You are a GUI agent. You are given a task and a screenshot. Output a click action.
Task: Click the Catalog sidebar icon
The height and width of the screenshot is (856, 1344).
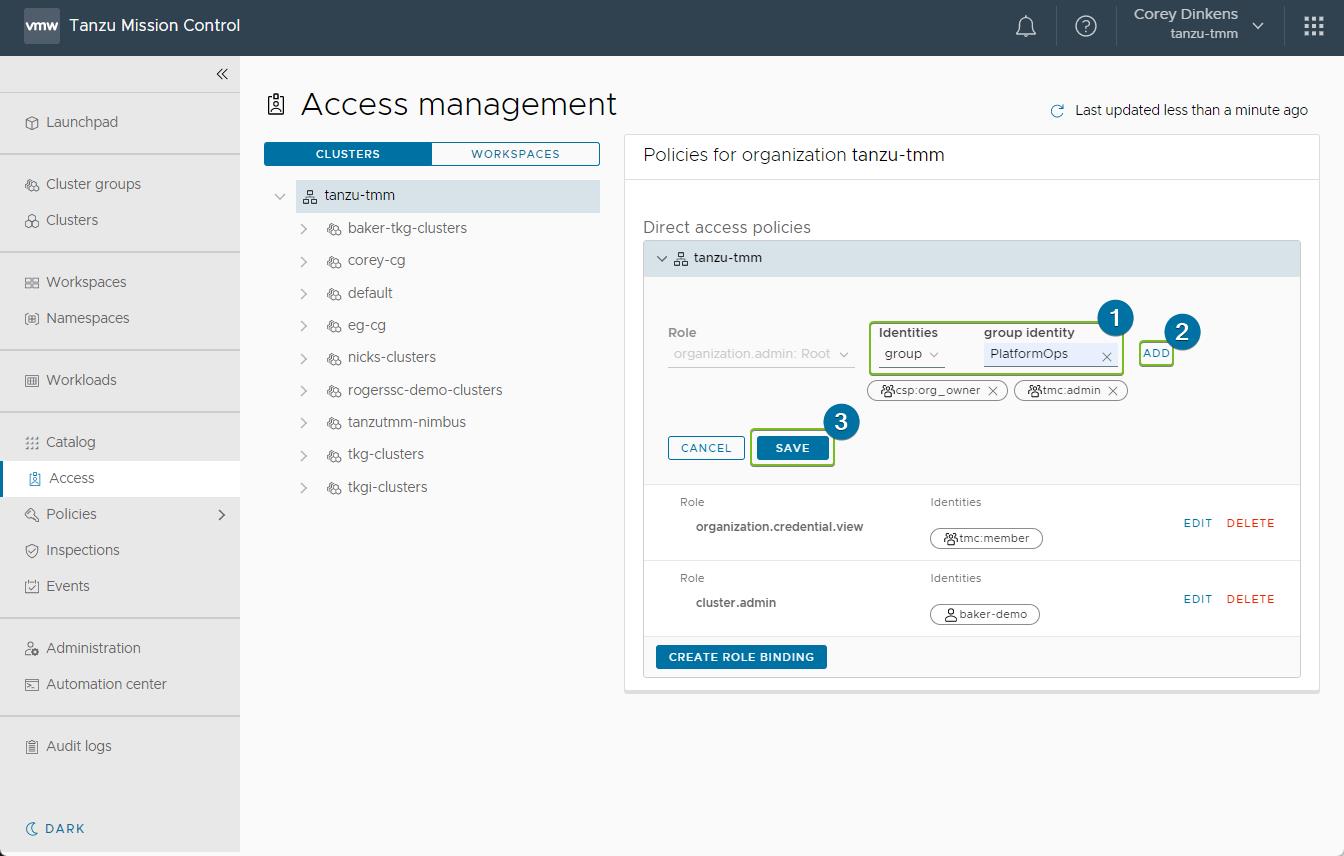click(32, 443)
